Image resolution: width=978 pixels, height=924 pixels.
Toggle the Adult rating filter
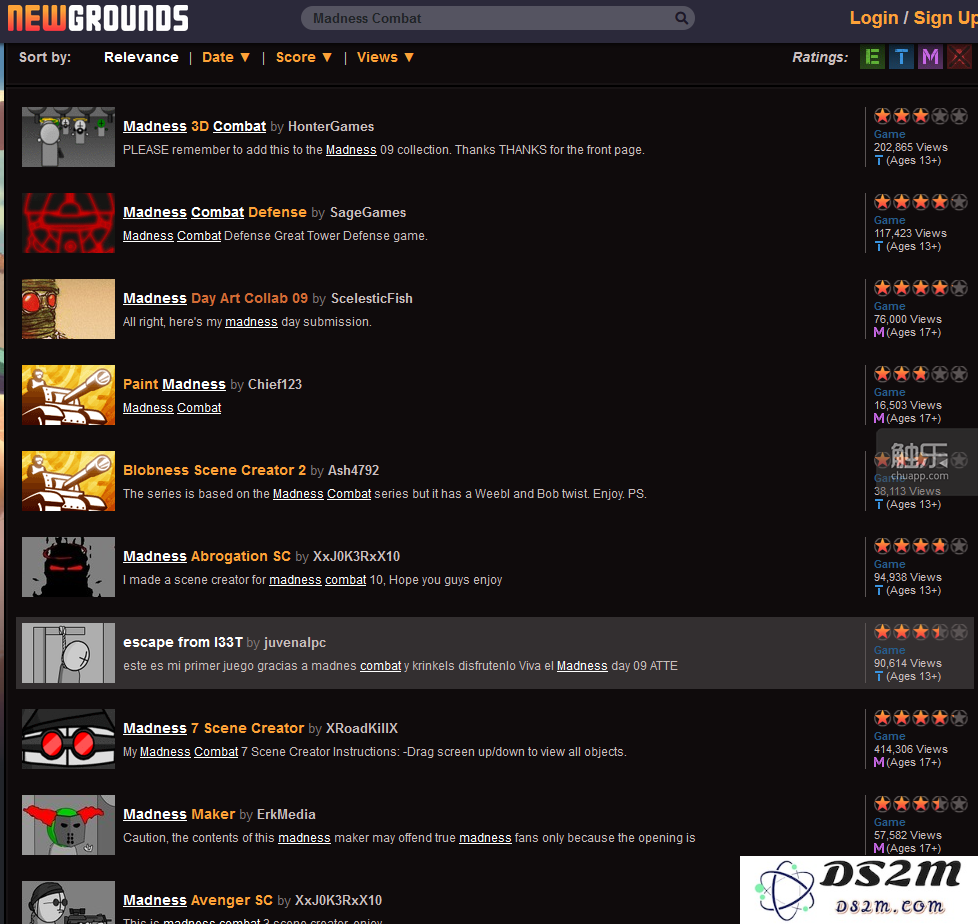(x=959, y=57)
